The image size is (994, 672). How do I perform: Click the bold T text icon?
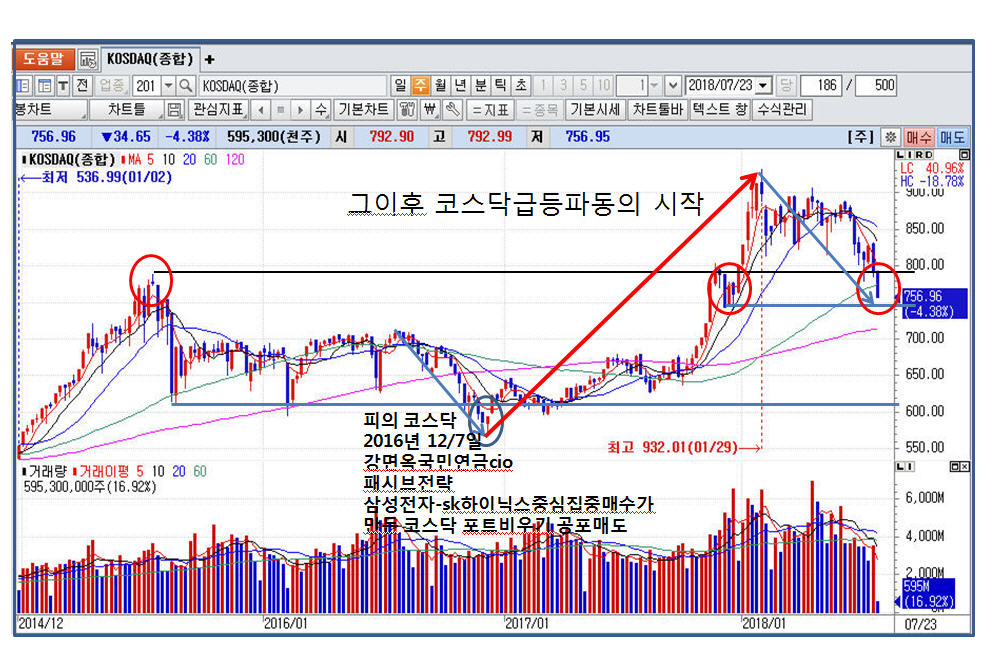[x=63, y=86]
